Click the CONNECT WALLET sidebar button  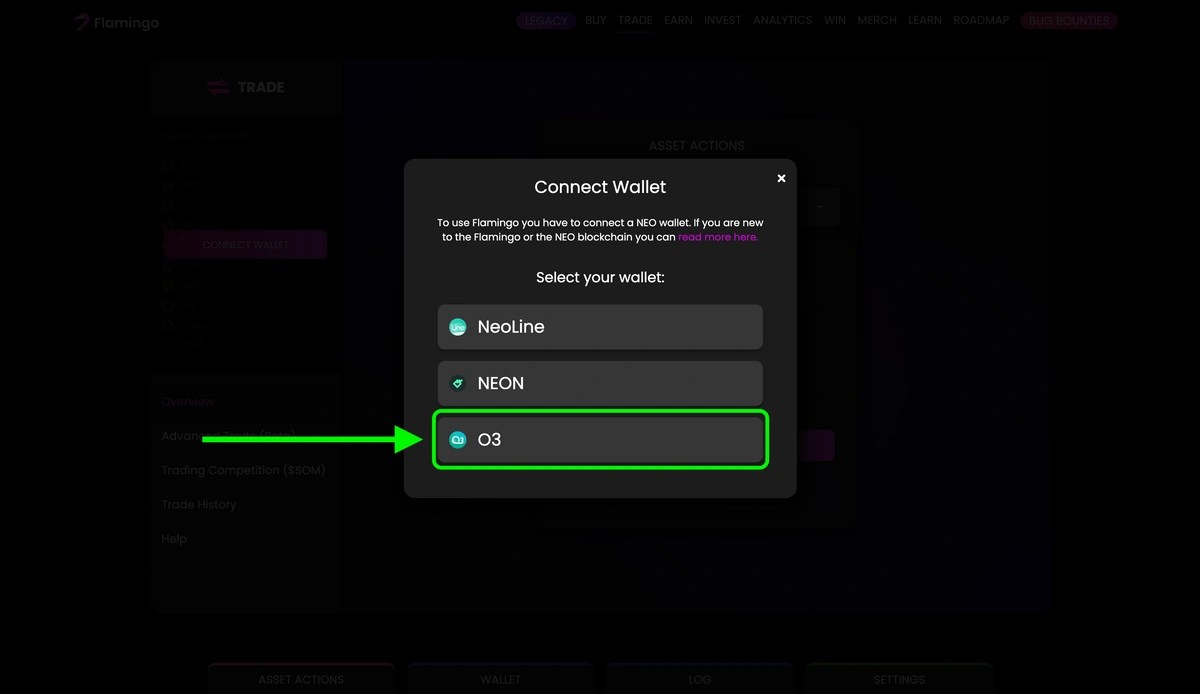[x=245, y=244]
